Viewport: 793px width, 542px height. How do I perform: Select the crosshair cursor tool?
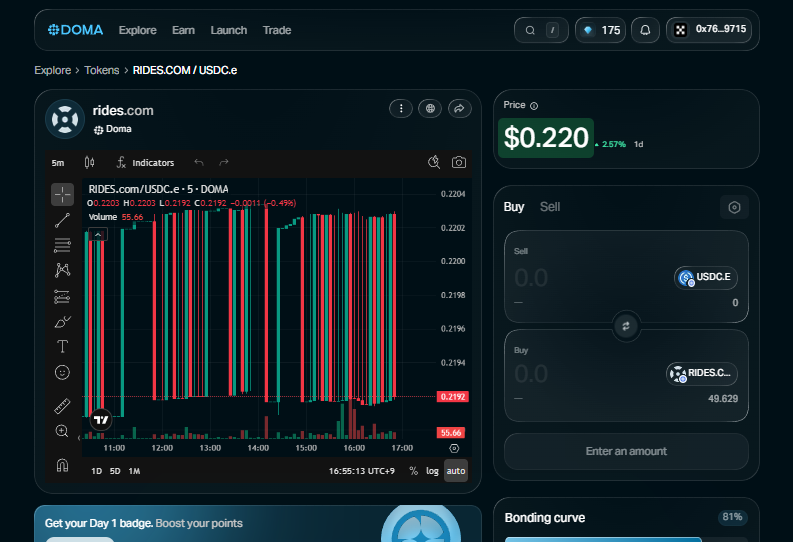[62, 194]
